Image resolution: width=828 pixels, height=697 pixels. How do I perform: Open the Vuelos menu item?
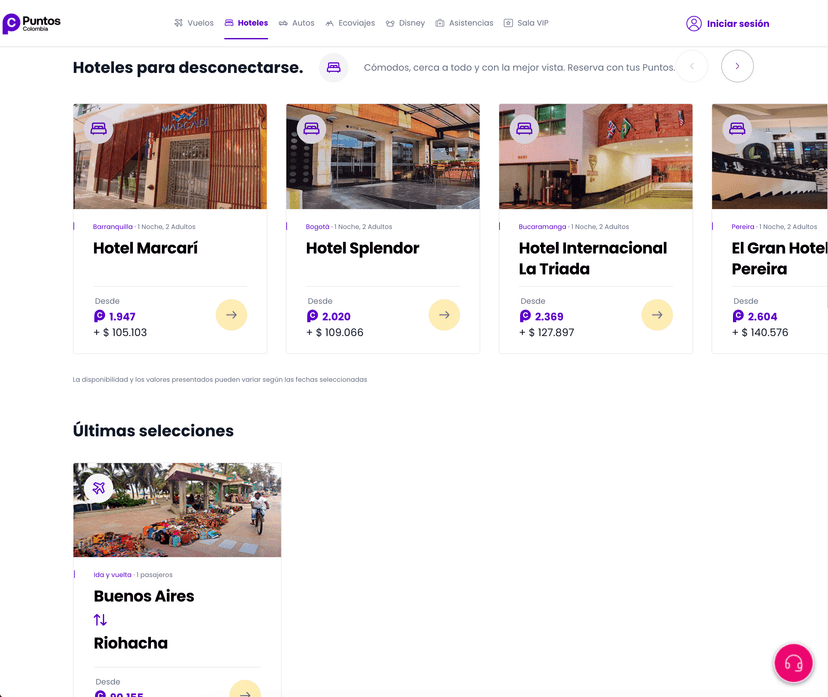[194, 23]
